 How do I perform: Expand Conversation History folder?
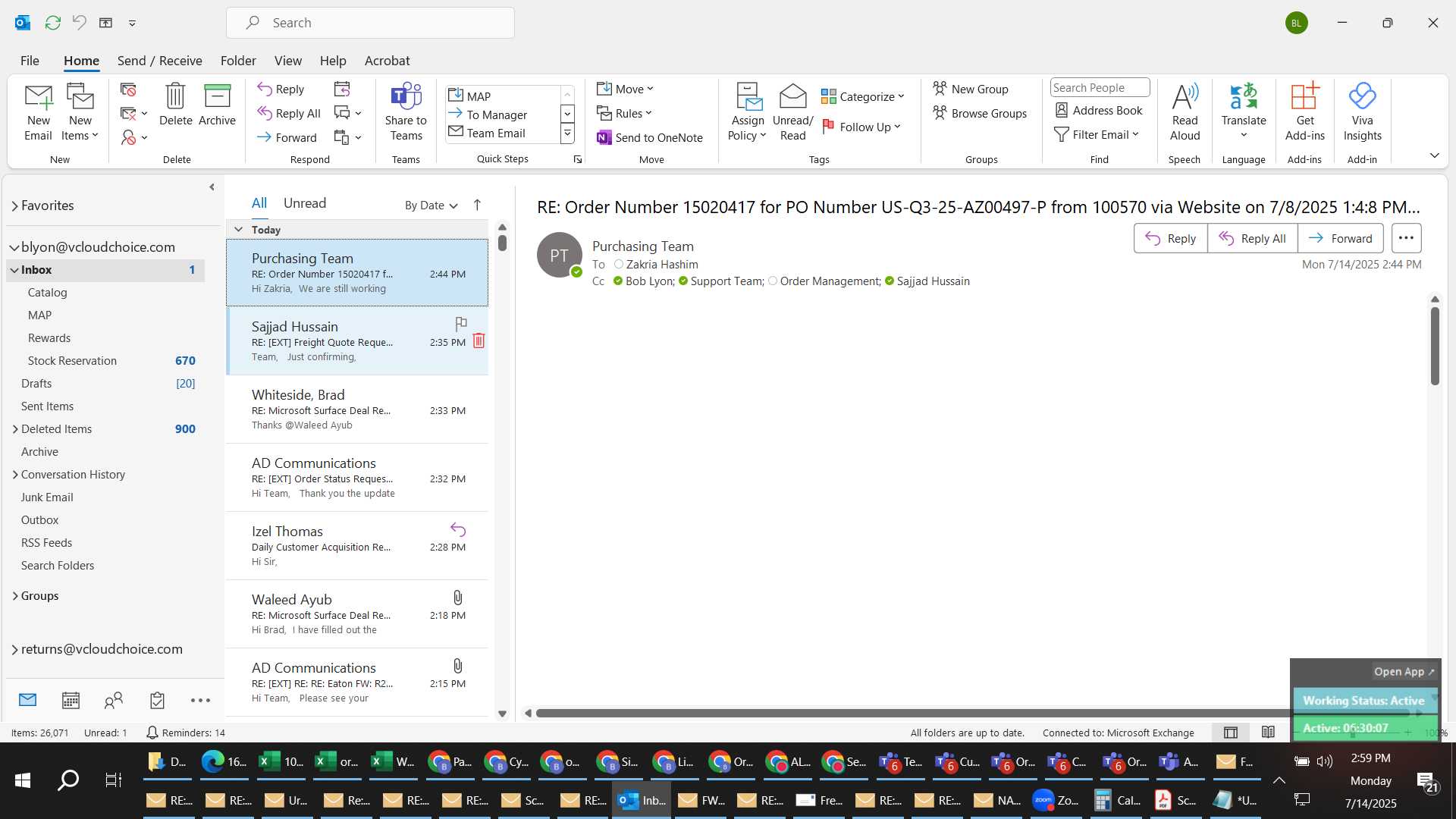click(x=15, y=475)
